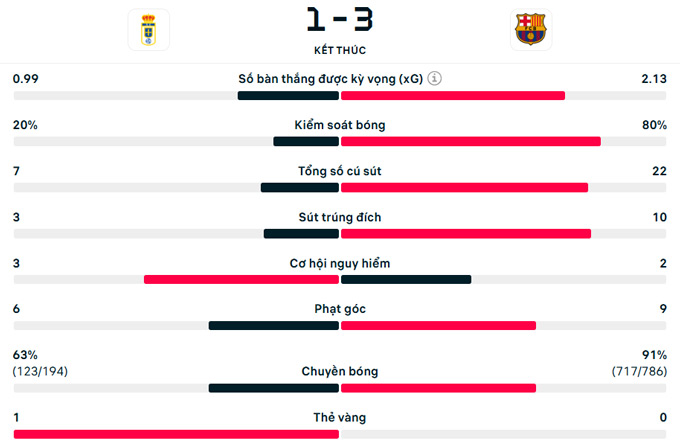
Task: Select the Thẻ vàng stat label
Action: point(340,417)
